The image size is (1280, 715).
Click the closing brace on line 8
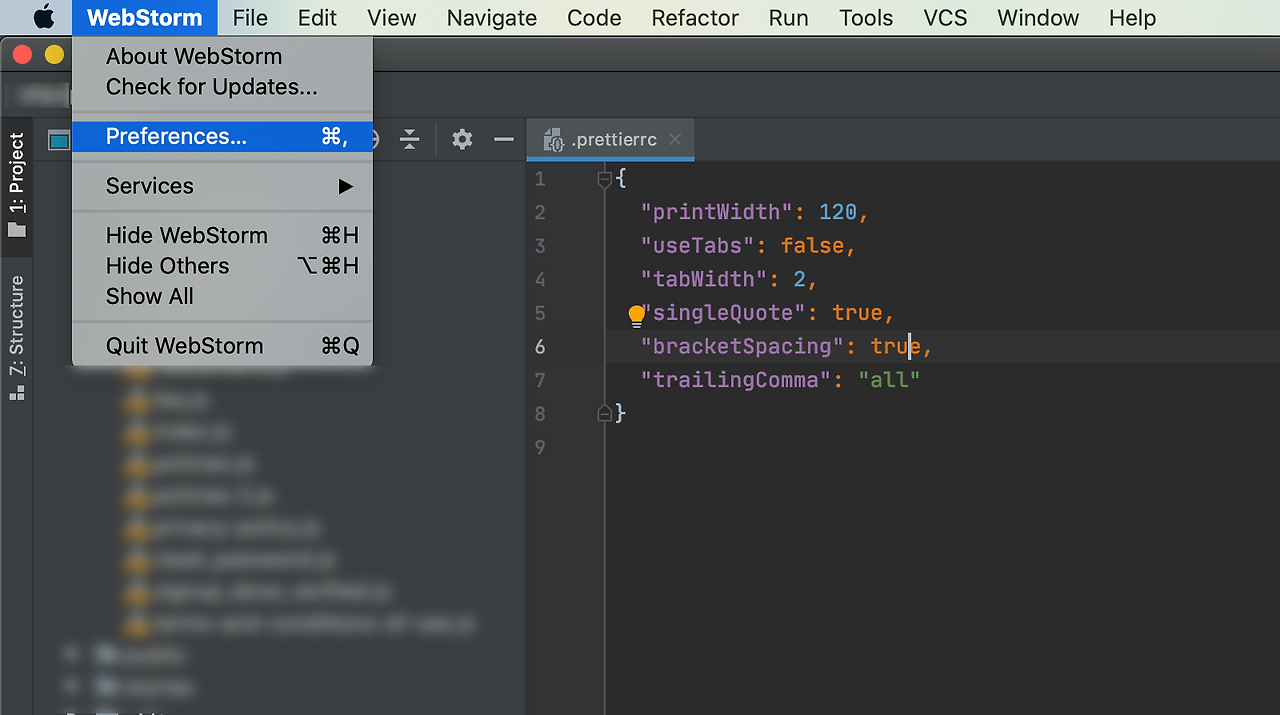tap(620, 413)
